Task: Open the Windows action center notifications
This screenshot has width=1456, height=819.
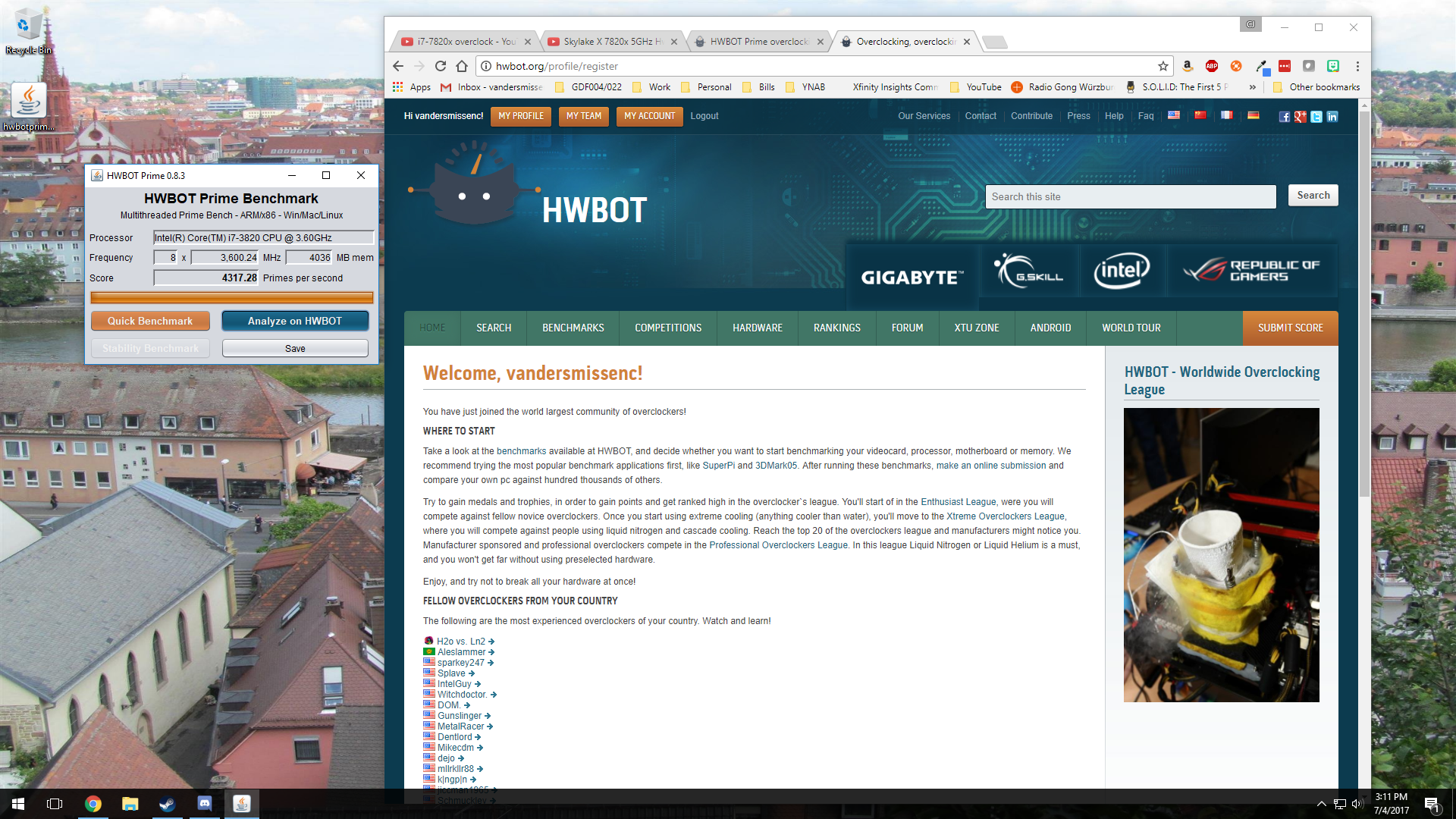Action: coord(1432,805)
